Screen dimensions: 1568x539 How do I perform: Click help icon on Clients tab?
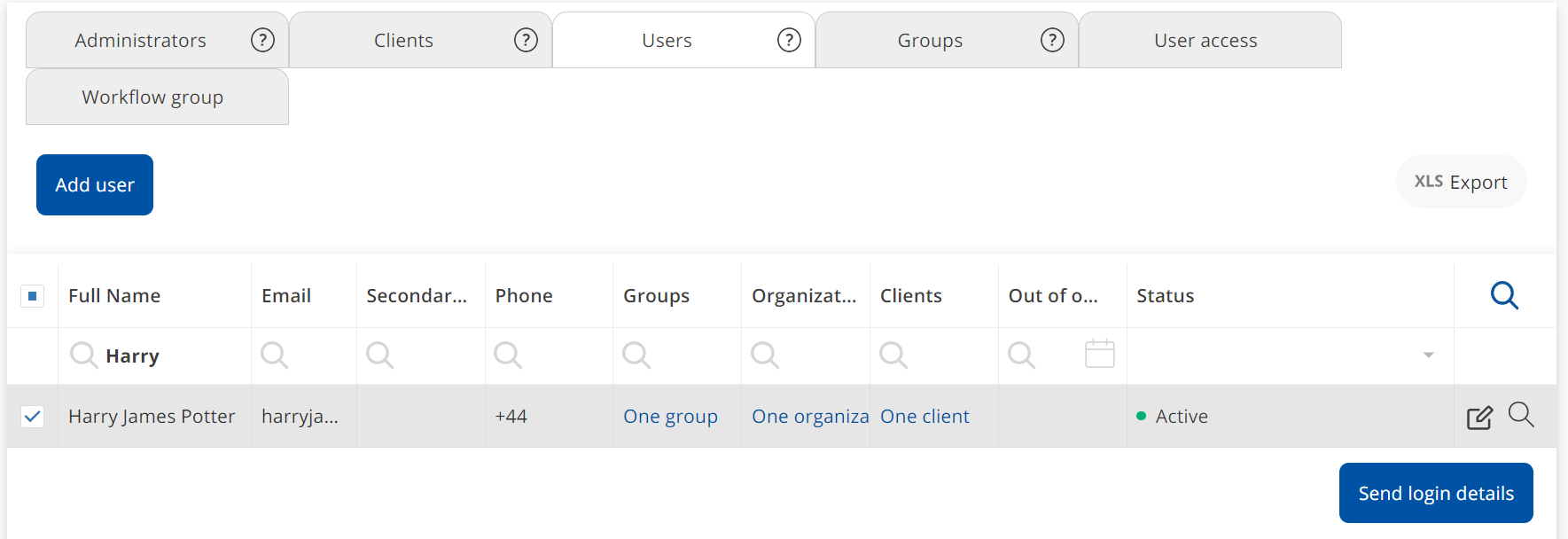coord(526,40)
